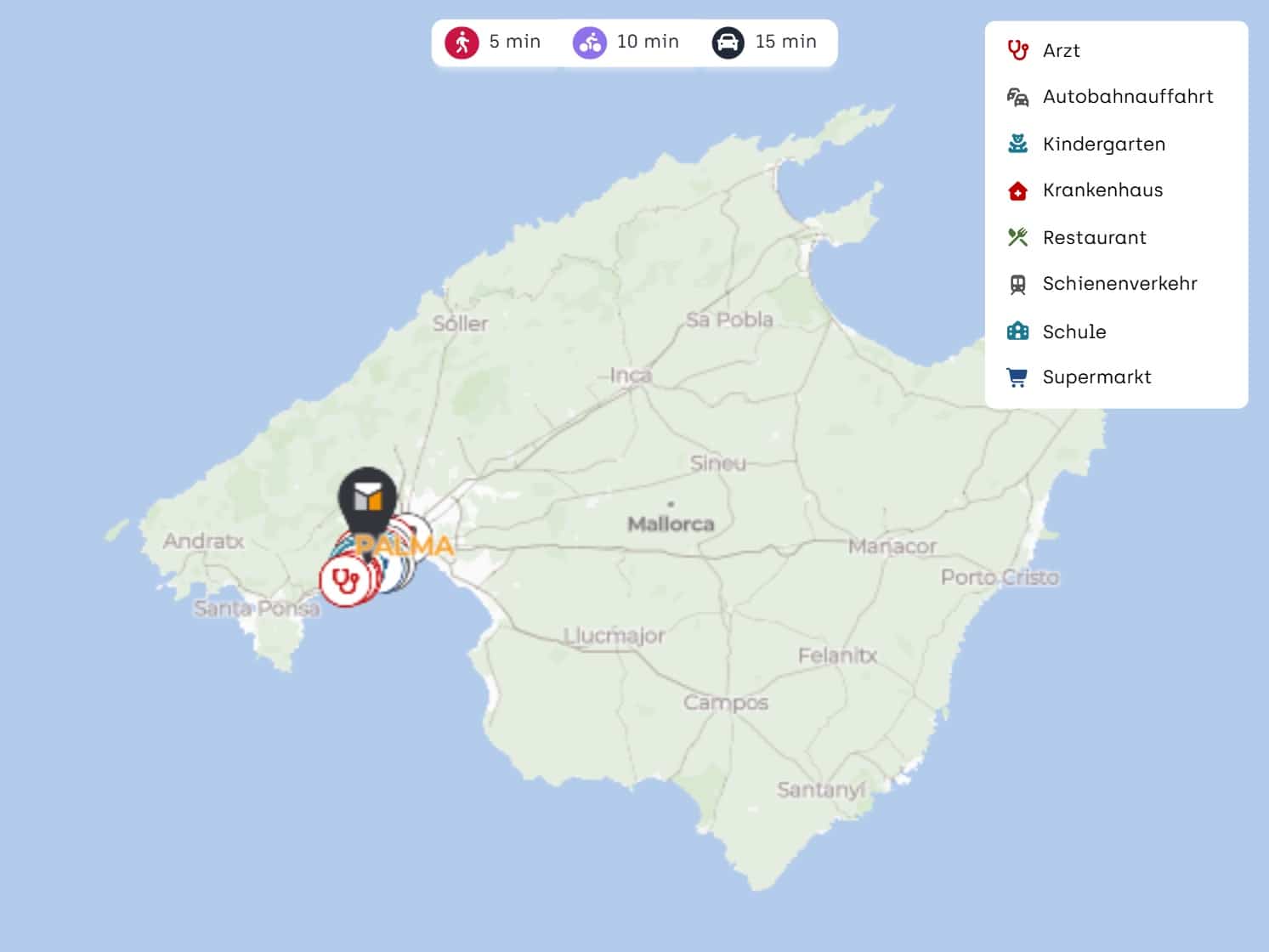Screen dimensions: 1269x952
Task: Click the 10 min travel time text
Action: [648, 42]
